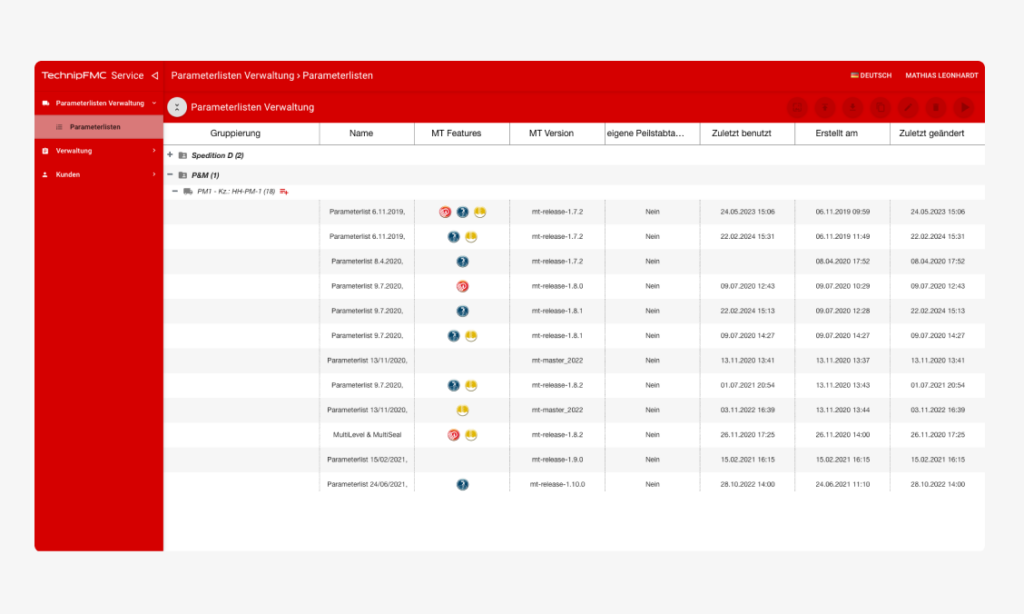The width and height of the screenshot is (1024, 614).
Task: Click the mt-release-1.9.0 version cell
Action: (557, 460)
